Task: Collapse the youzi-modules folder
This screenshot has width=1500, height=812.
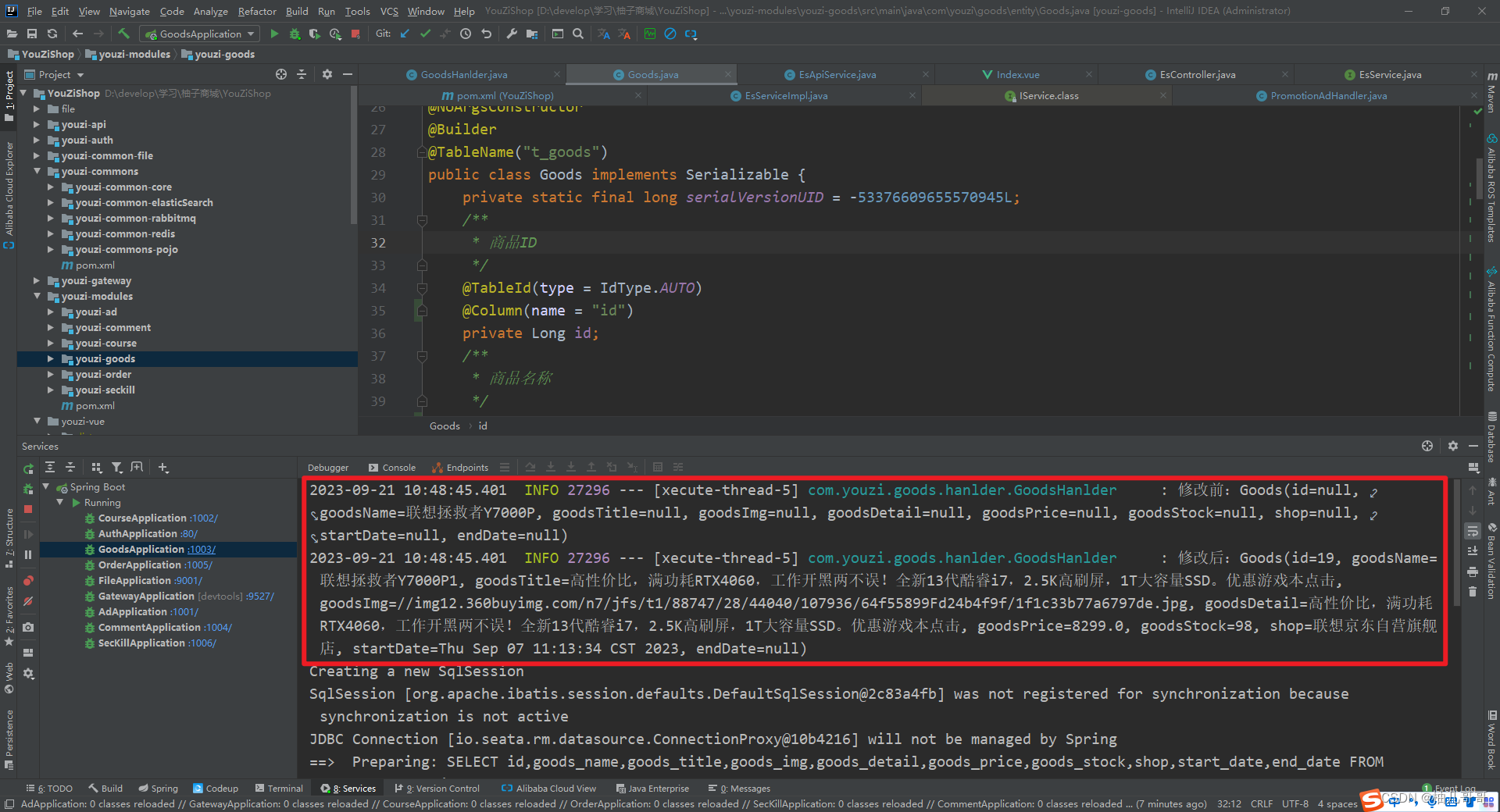Action: 36,296
